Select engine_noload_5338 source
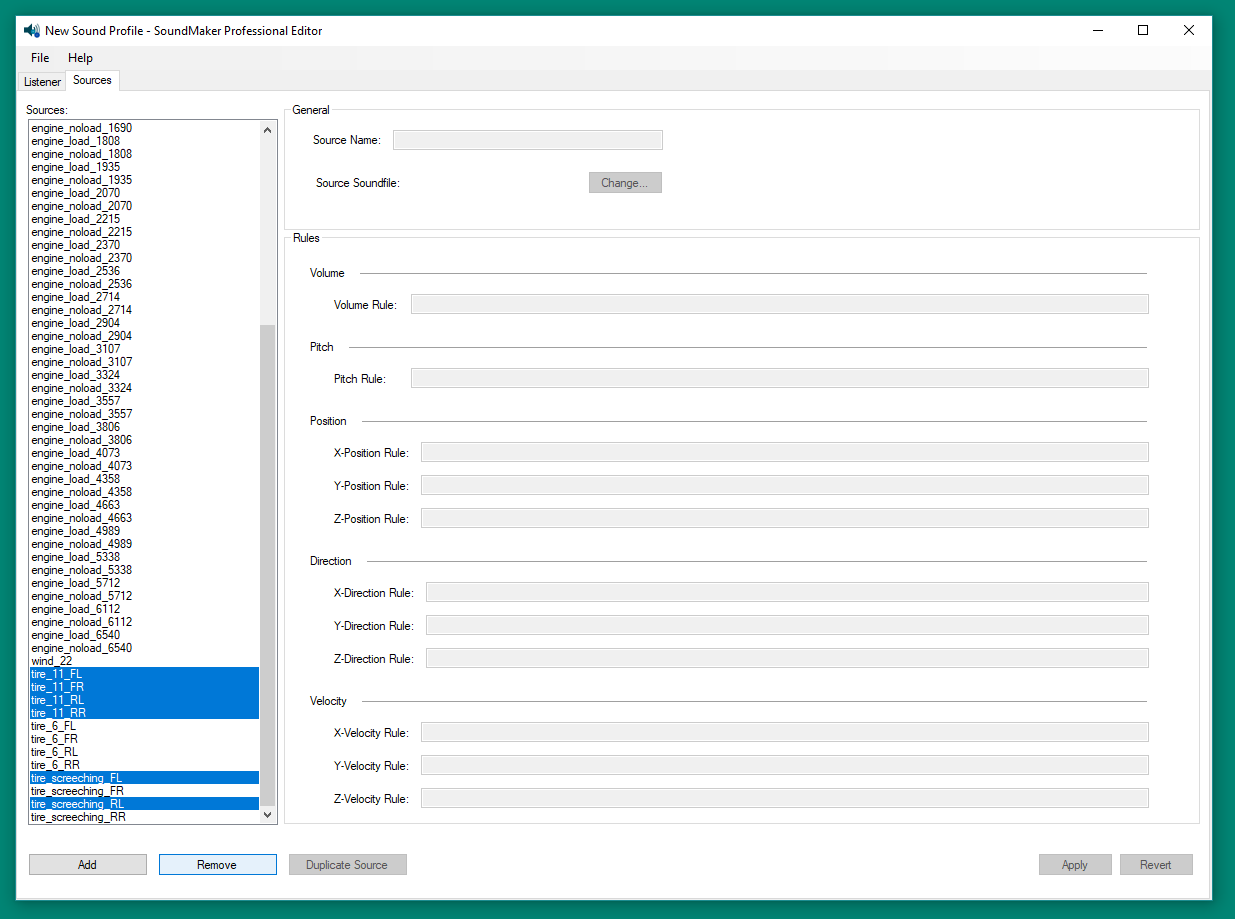The image size is (1235, 919). pos(144,570)
